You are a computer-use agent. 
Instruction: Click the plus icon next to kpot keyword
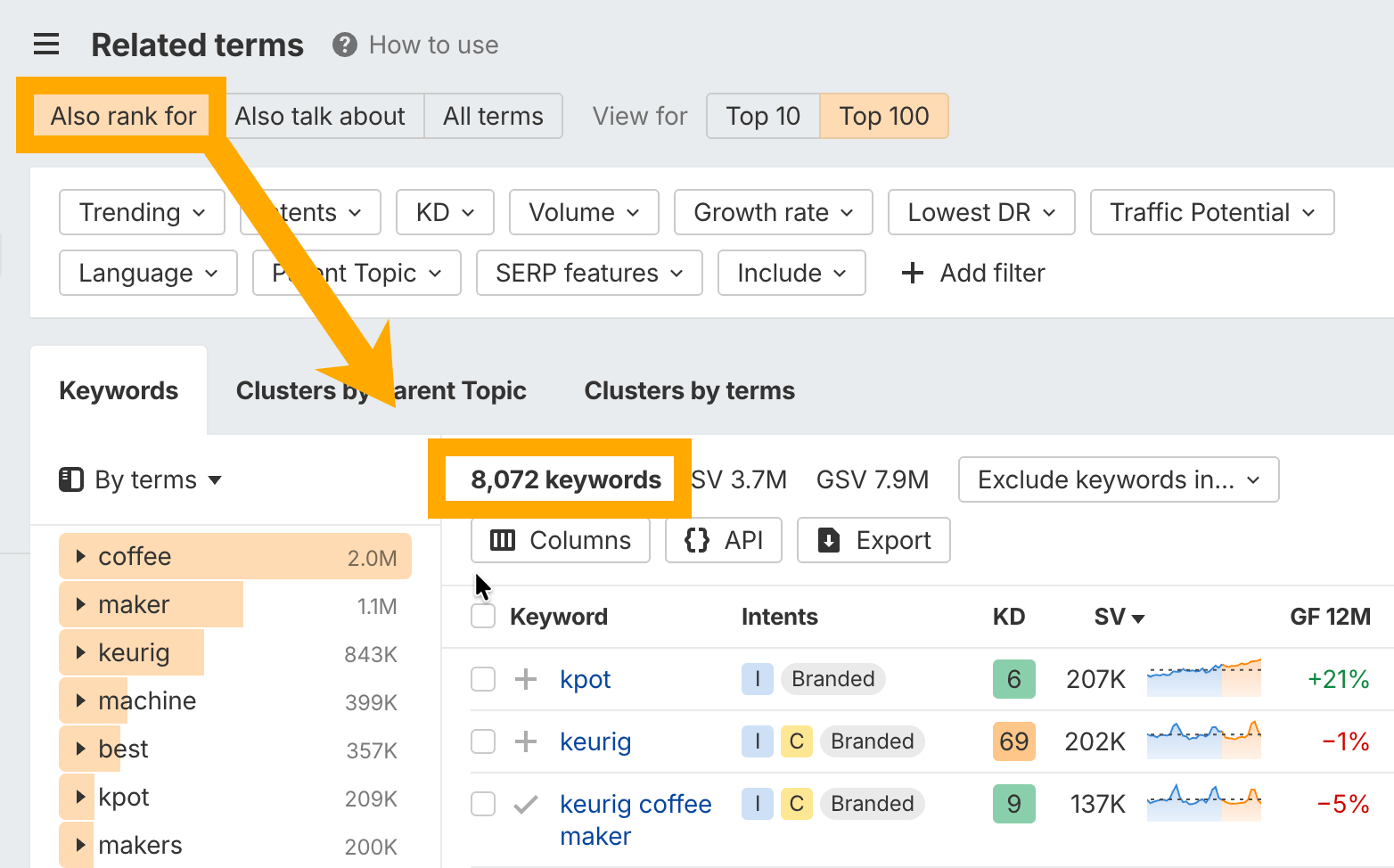526,679
